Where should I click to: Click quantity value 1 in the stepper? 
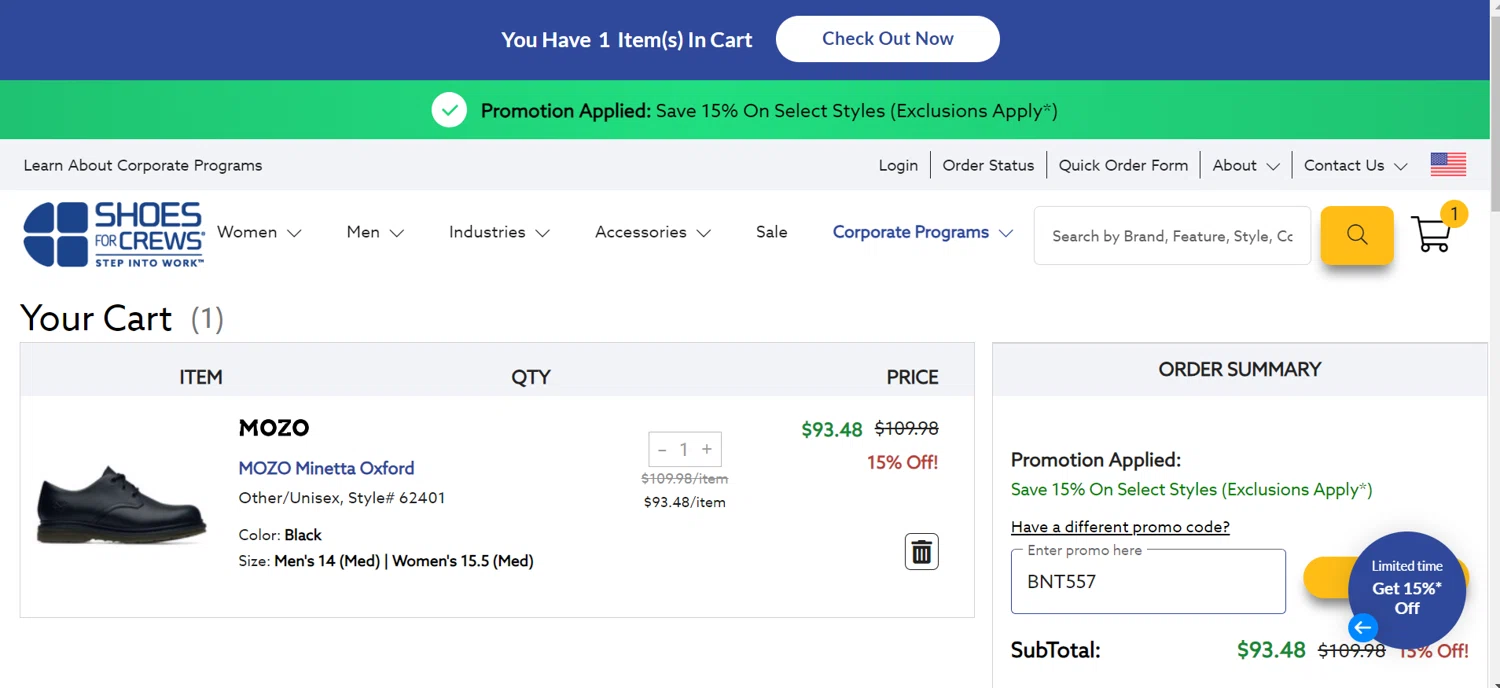[684, 450]
